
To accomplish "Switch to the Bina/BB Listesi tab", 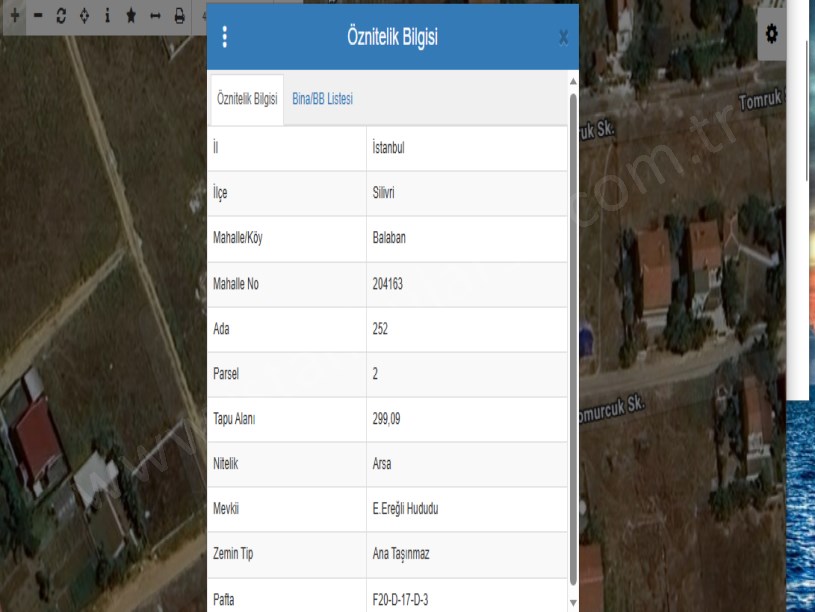I will [x=322, y=99].
